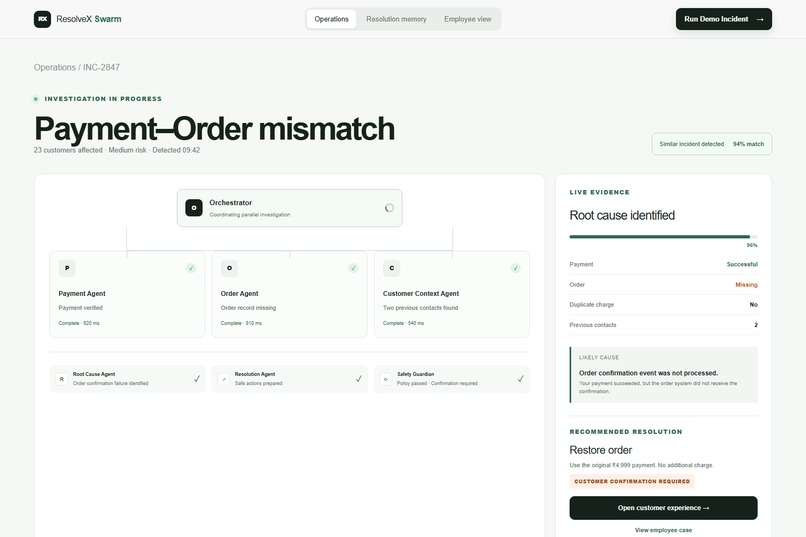Click the Run Demo Incident button

tap(724, 19)
